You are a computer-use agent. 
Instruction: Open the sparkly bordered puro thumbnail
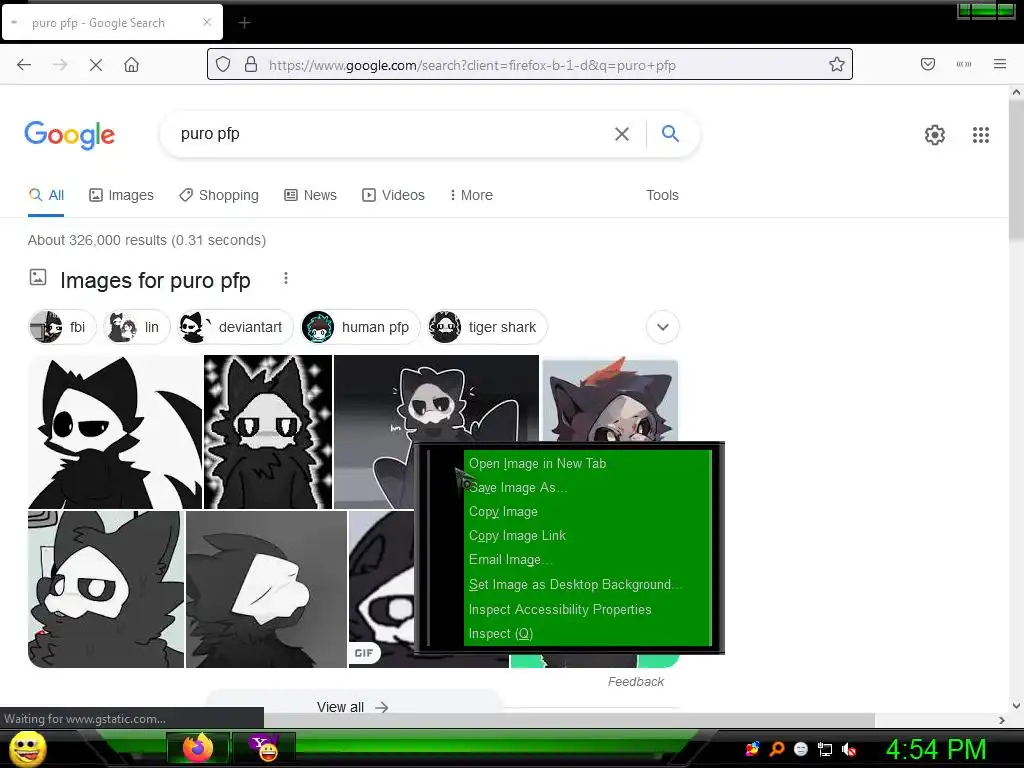[268, 432]
